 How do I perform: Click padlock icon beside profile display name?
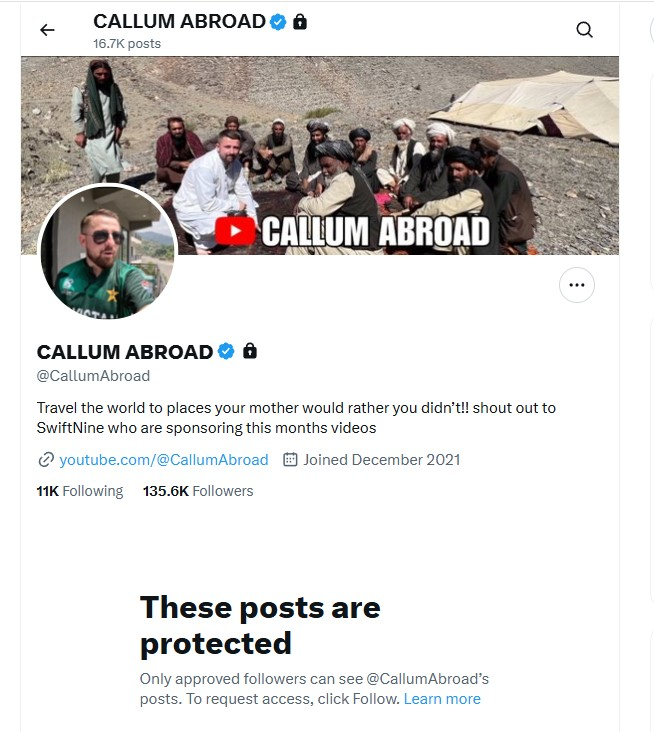250,351
